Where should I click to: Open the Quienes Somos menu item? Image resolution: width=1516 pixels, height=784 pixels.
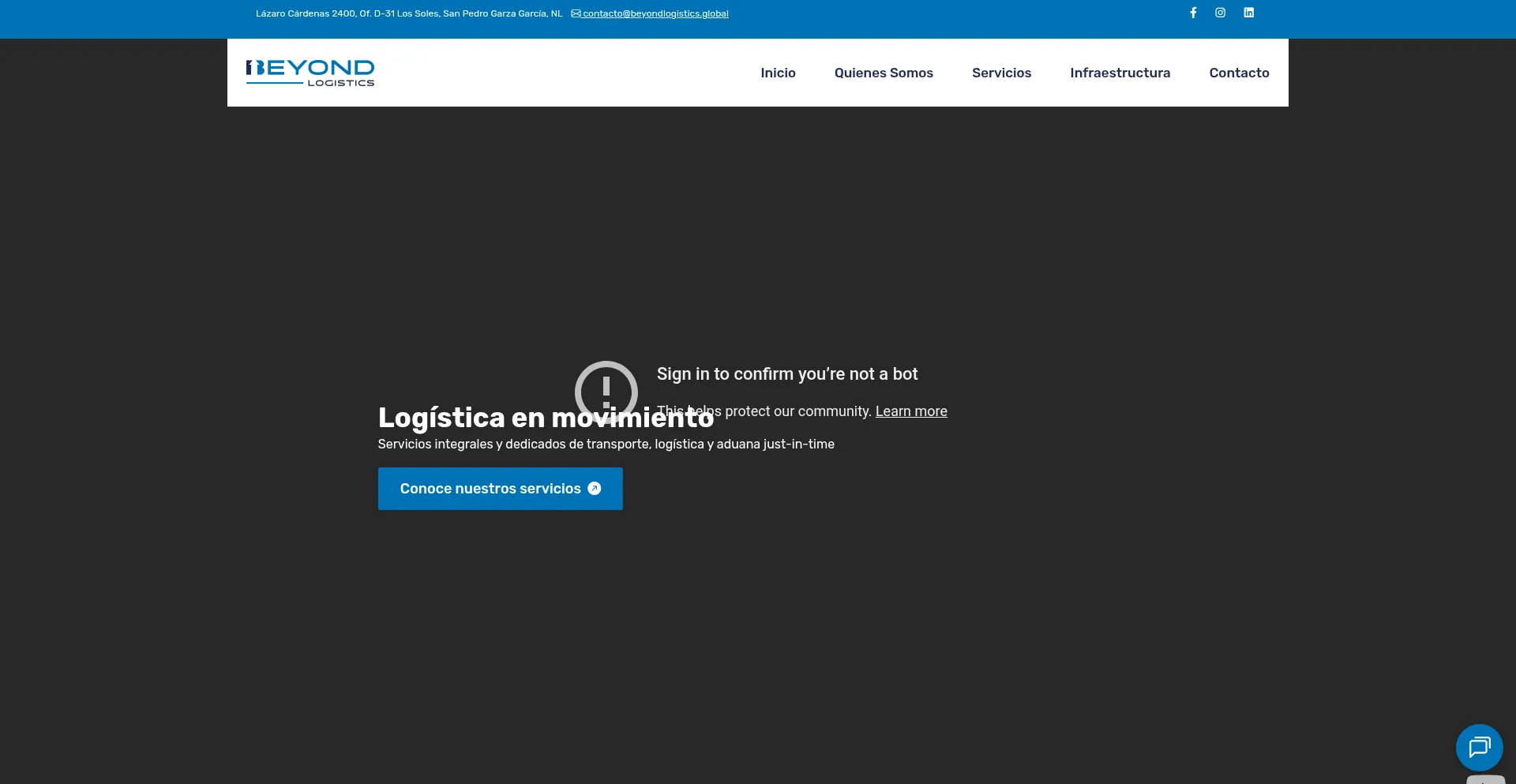coord(884,73)
